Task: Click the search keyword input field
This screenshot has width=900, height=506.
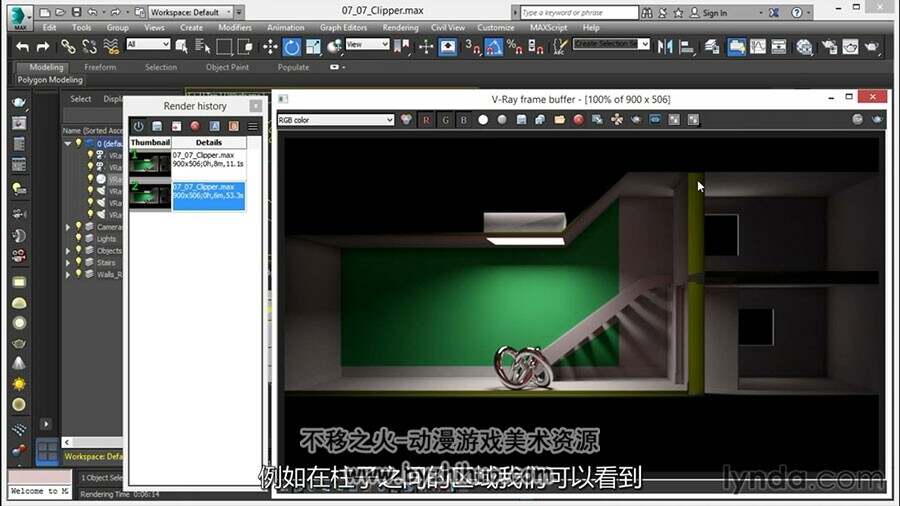Action: 579,12
